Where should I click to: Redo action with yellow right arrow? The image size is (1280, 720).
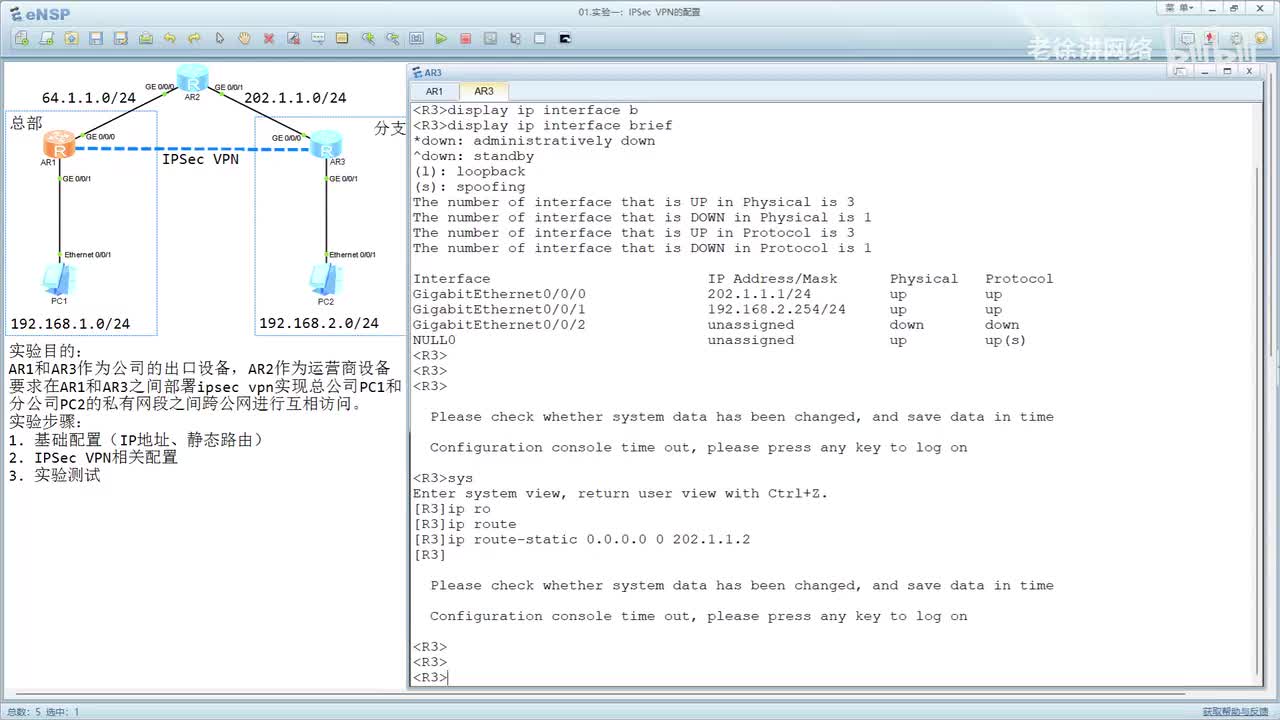[x=194, y=39]
